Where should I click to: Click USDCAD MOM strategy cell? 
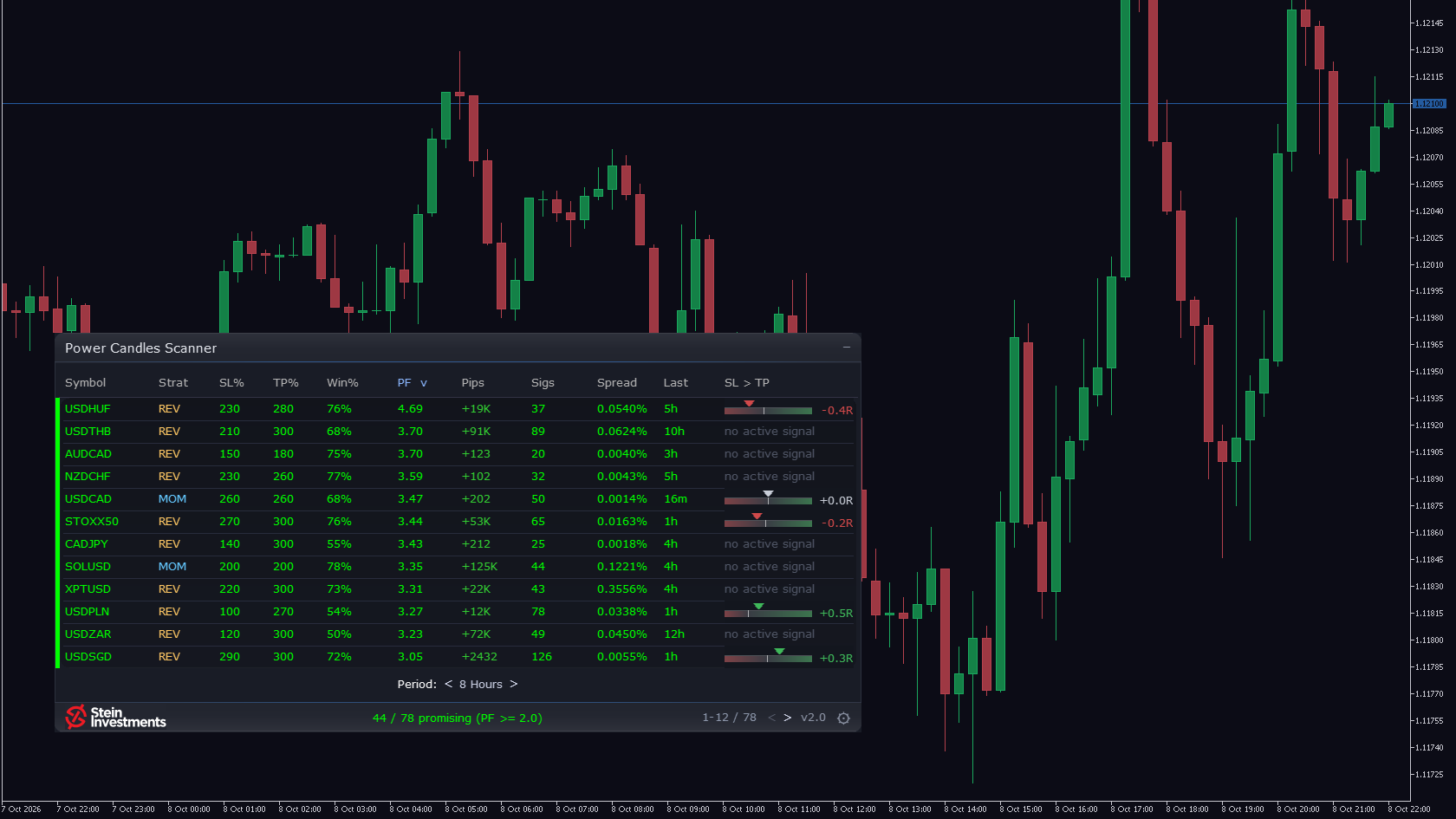point(172,498)
